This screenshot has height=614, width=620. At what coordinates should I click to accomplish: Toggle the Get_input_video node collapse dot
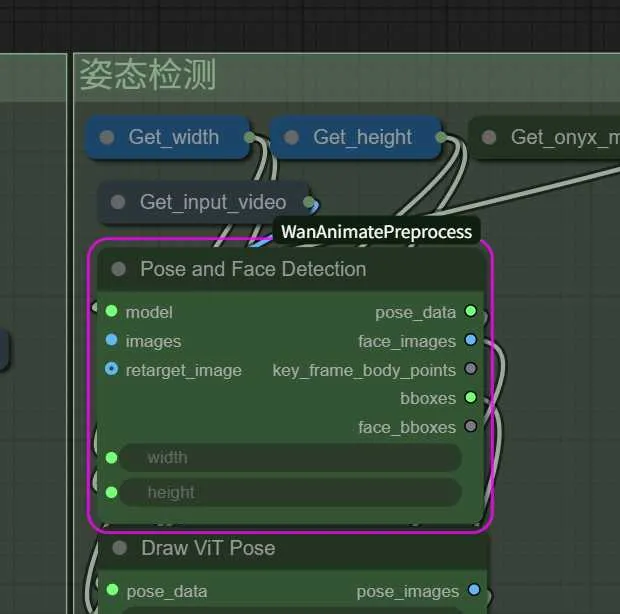pyautogui.click(x=118, y=202)
